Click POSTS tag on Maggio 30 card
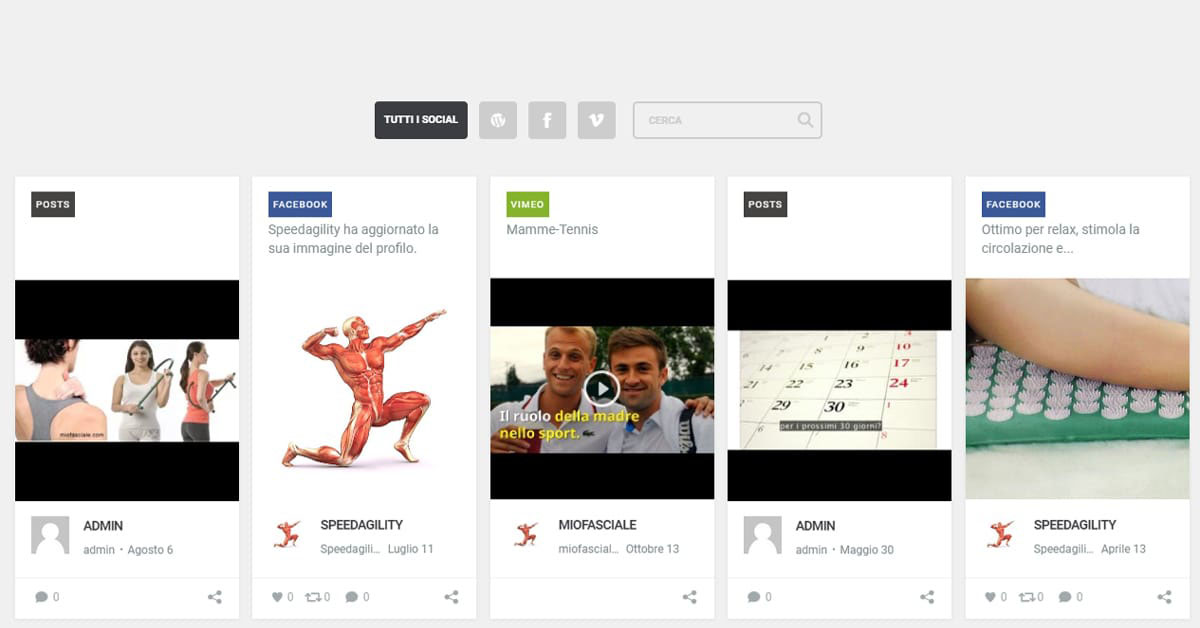Viewport: 1200px width, 628px height. (765, 204)
